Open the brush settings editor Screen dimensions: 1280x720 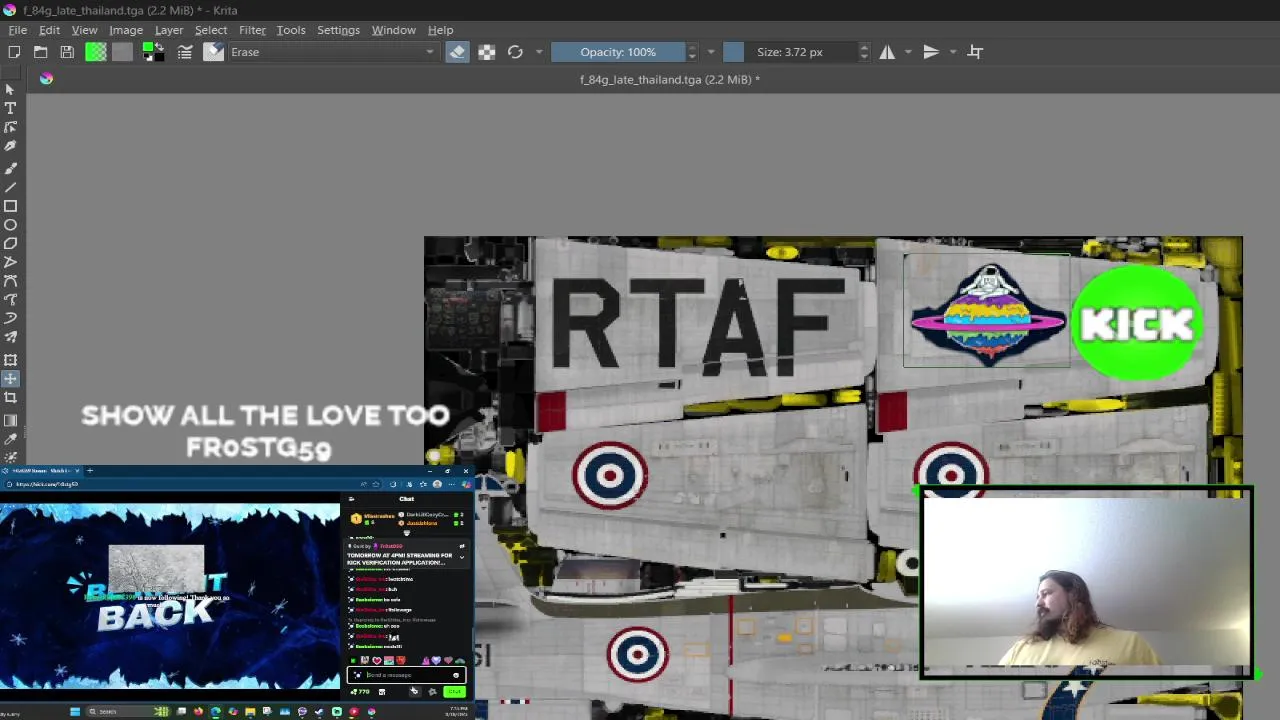[x=185, y=52]
